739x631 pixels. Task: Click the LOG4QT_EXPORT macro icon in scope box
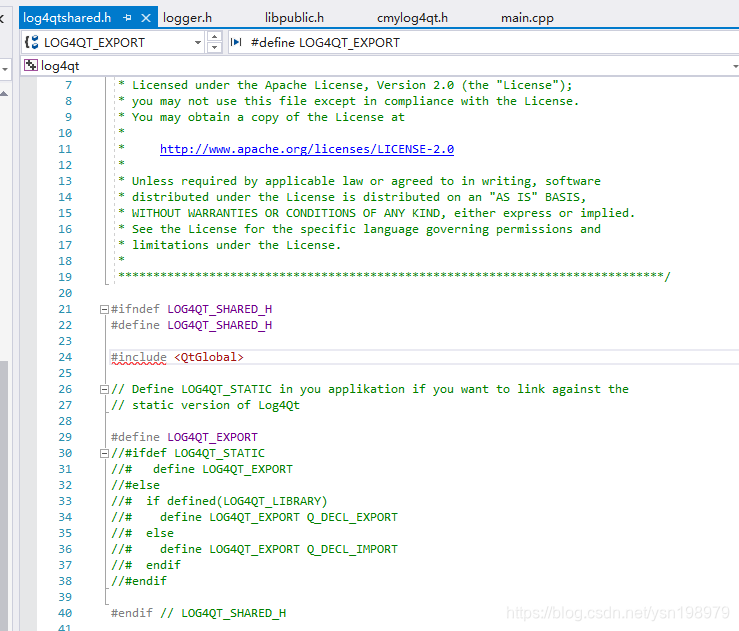(32, 42)
